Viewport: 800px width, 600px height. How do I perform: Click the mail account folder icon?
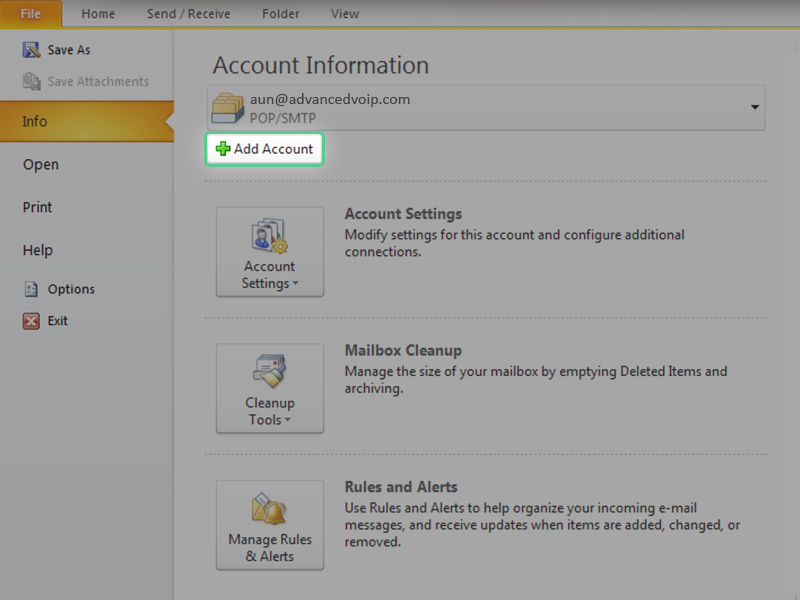click(228, 108)
